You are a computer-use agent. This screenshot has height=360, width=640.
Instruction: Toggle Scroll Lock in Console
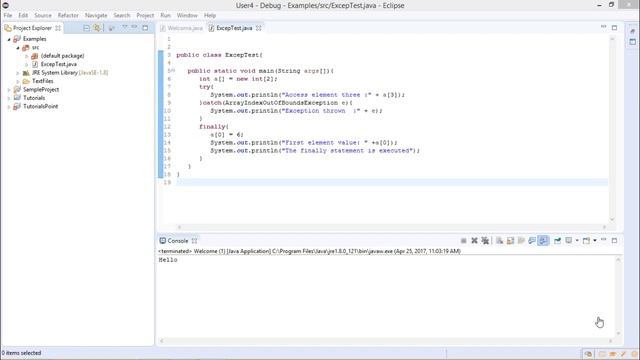[510, 241]
